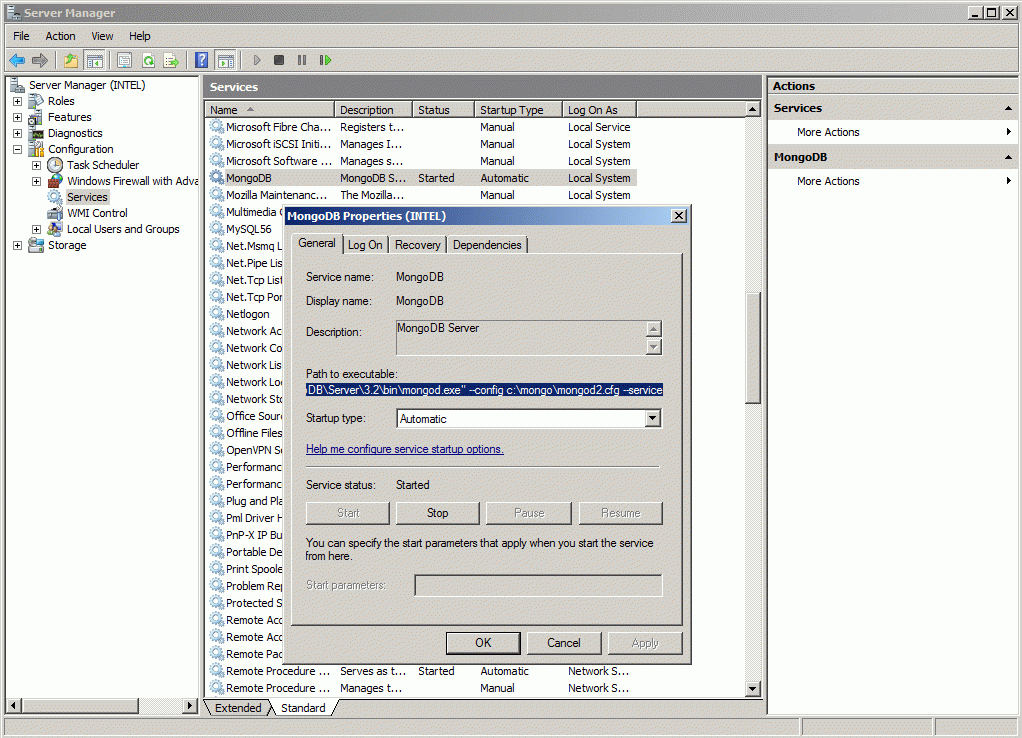Open the Help question mark icon

(202, 61)
